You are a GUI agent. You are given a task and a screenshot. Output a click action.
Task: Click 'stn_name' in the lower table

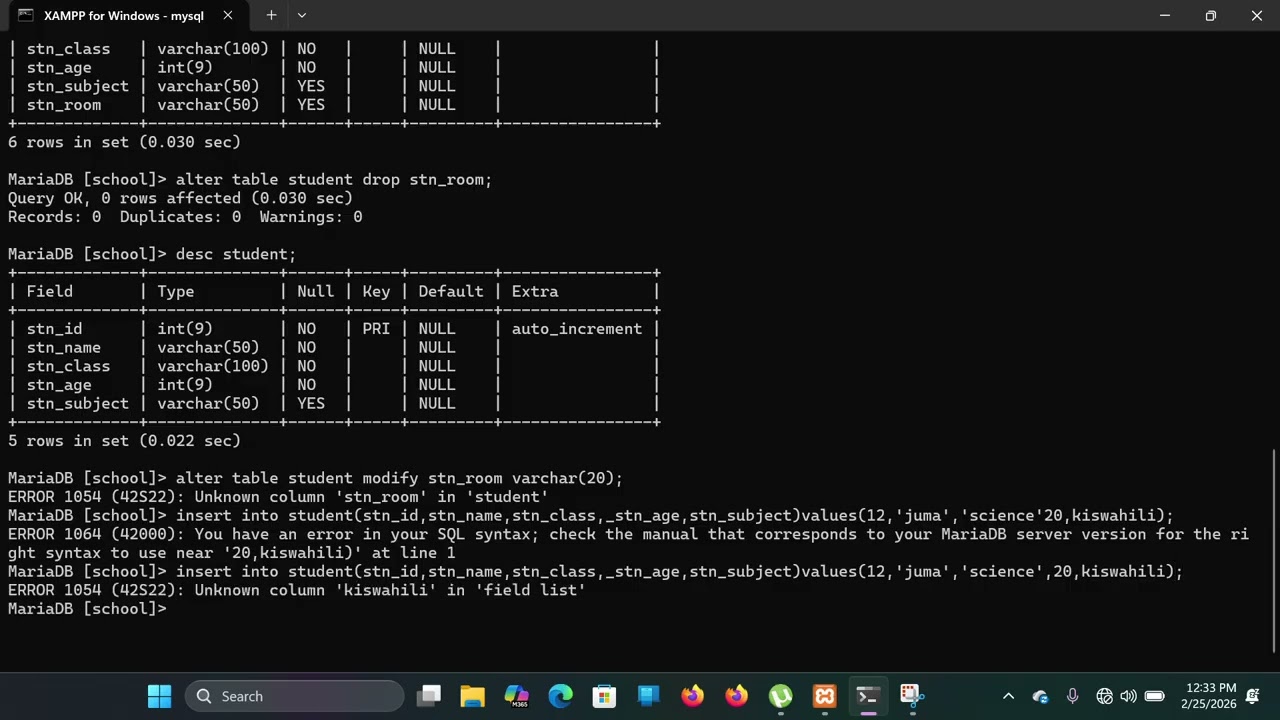click(x=64, y=348)
